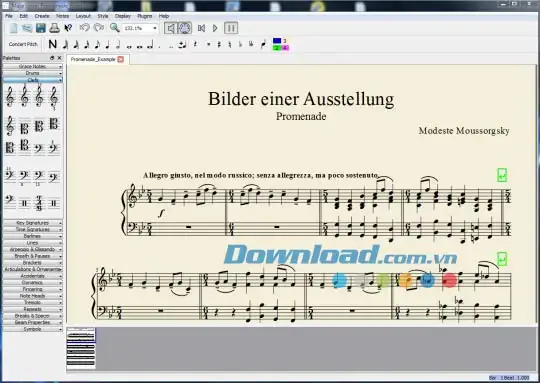Viewport: 540px width, 383px height.
Task: Expand the Barlines palette
Action: (33, 236)
